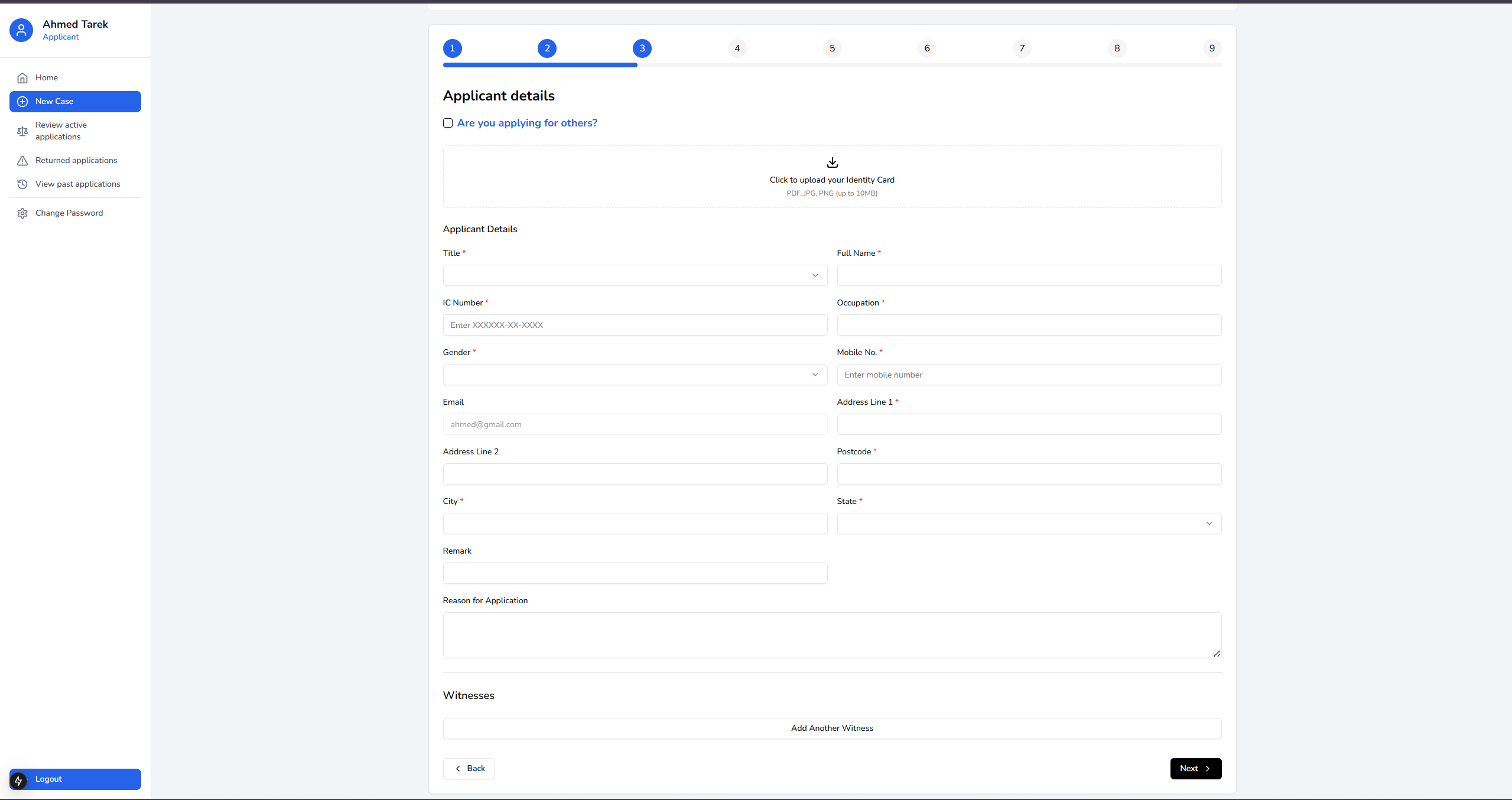Grab the Reason for Application resize handle
Viewport: 1512px width, 800px height.
(x=1217, y=653)
